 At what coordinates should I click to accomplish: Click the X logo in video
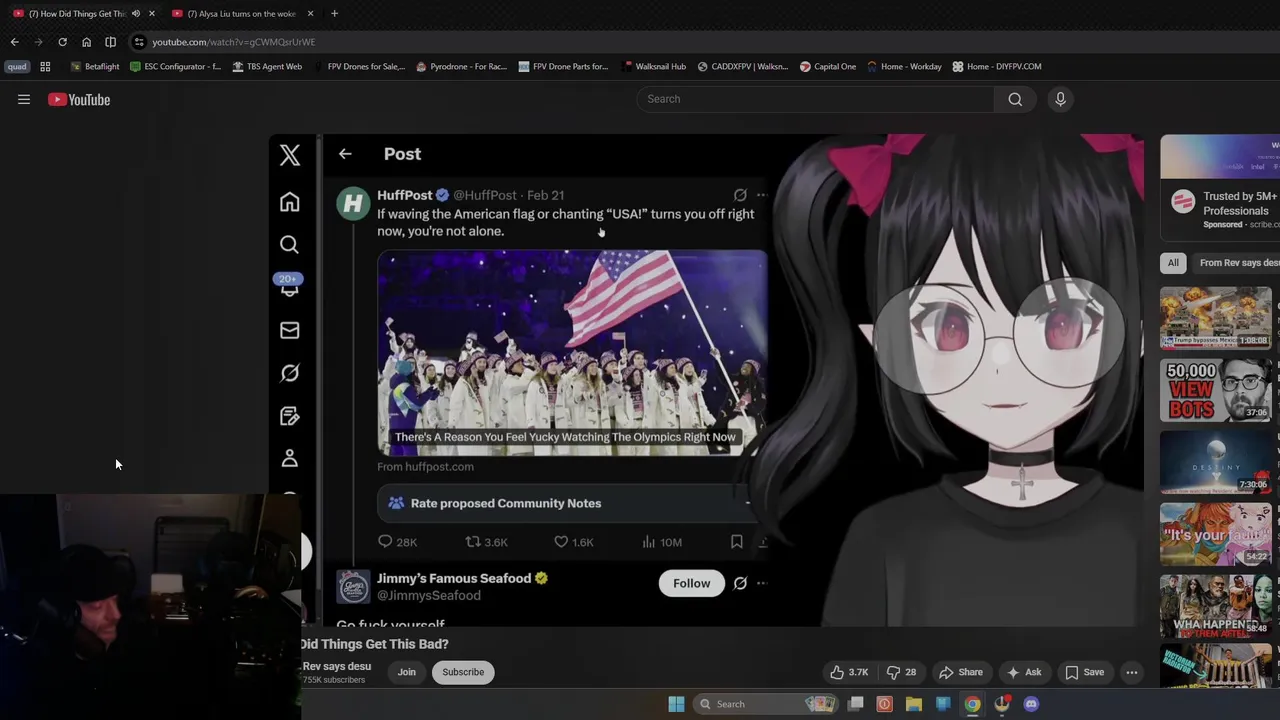290,154
